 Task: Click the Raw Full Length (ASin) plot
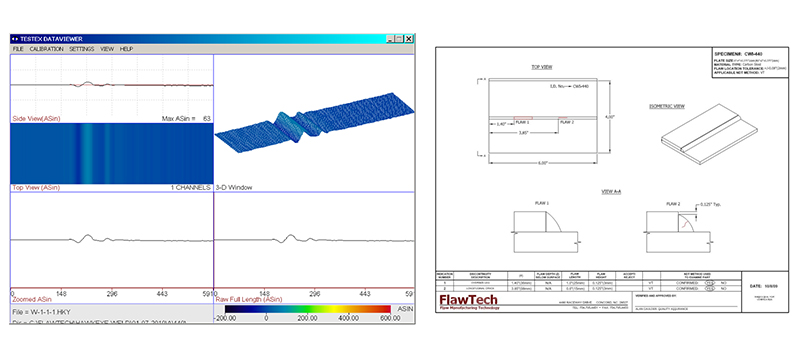pos(313,240)
